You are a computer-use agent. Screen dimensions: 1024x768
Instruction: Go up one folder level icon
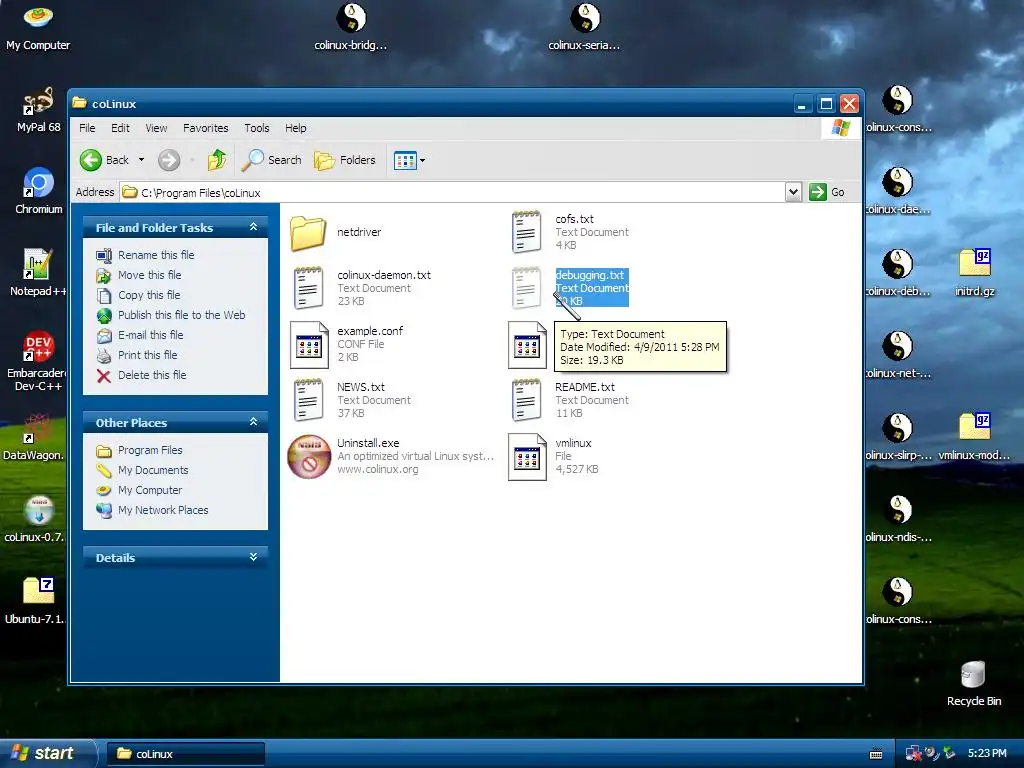(x=217, y=160)
